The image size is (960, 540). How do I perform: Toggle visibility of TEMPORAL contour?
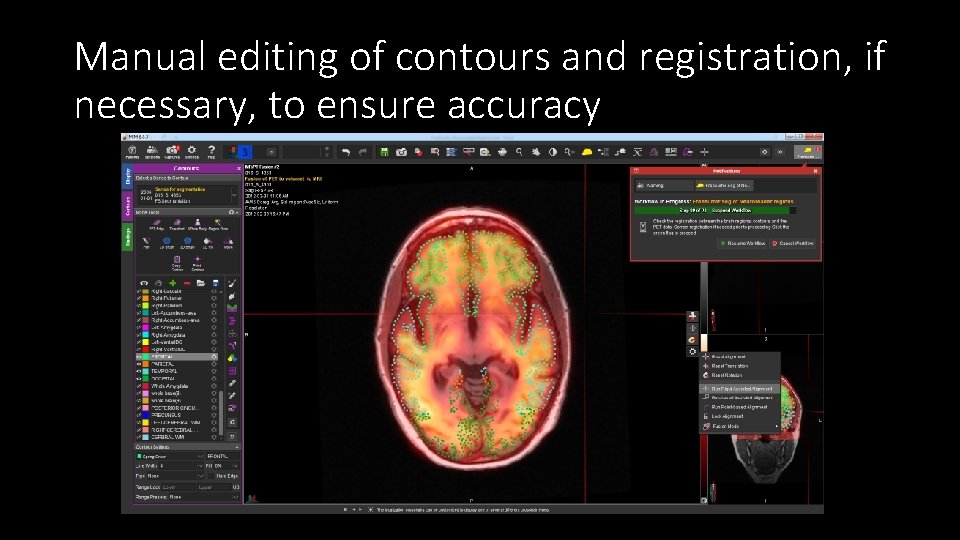pyautogui.click(x=139, y=371)
